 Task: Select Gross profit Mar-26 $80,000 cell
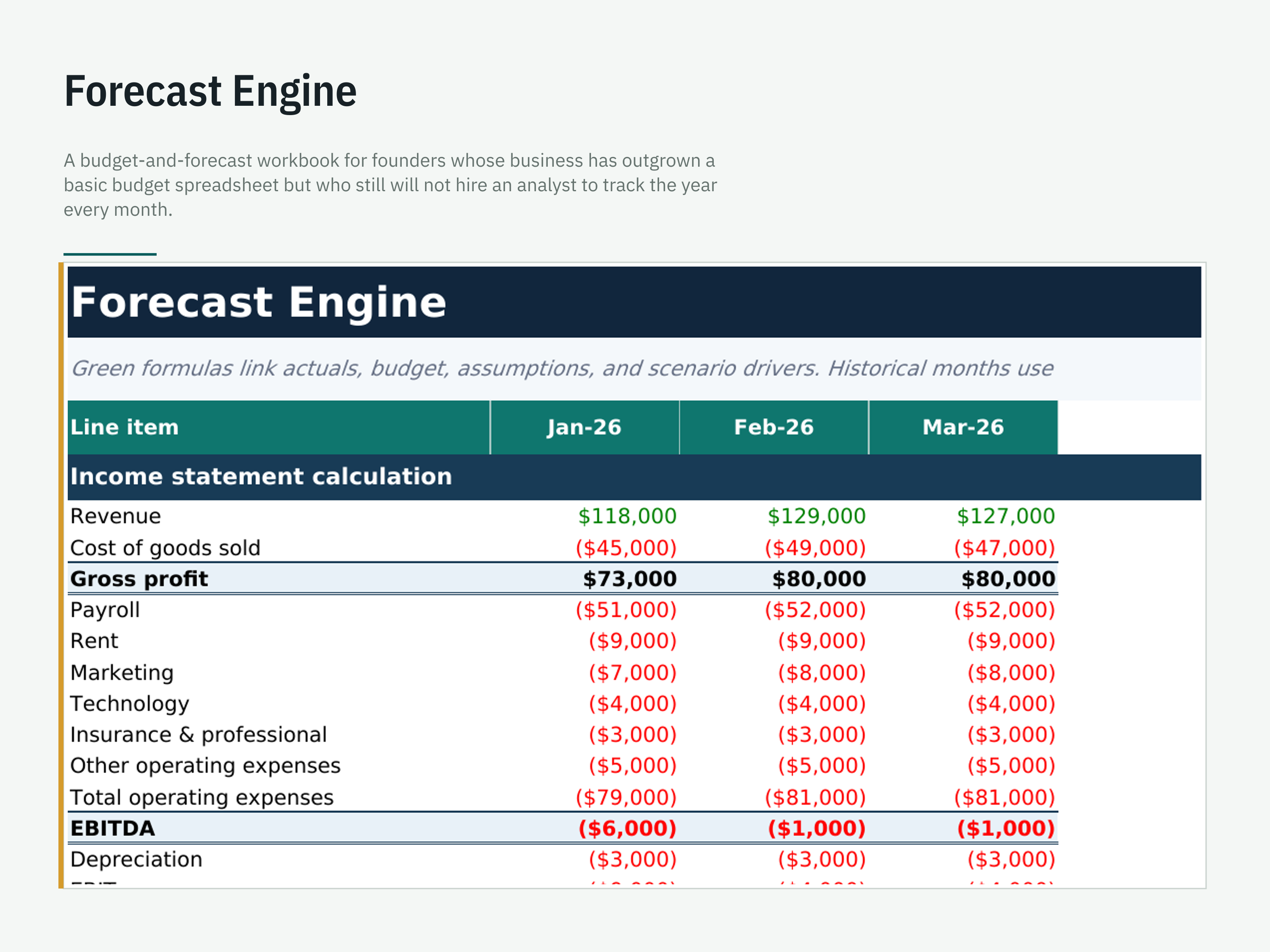point(1009,579)
